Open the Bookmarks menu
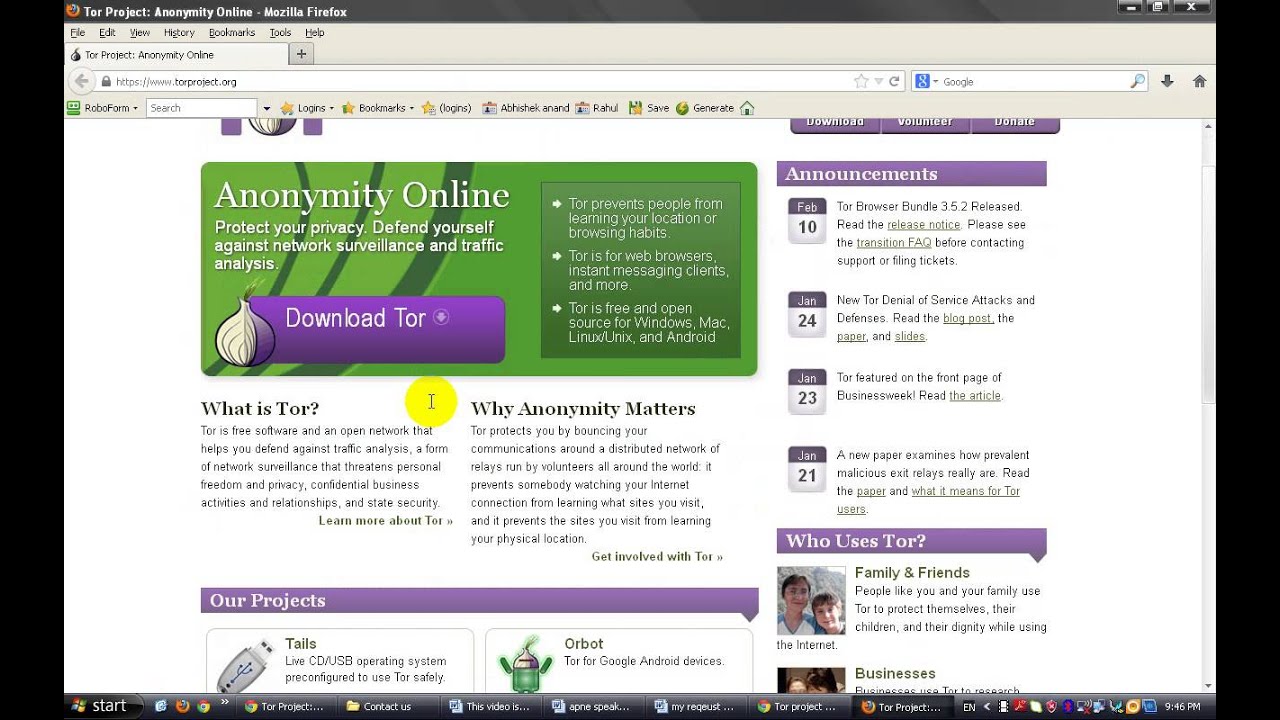Image resolution: width=1280 pixels, height=720 pixels. [x=232, y=32]
